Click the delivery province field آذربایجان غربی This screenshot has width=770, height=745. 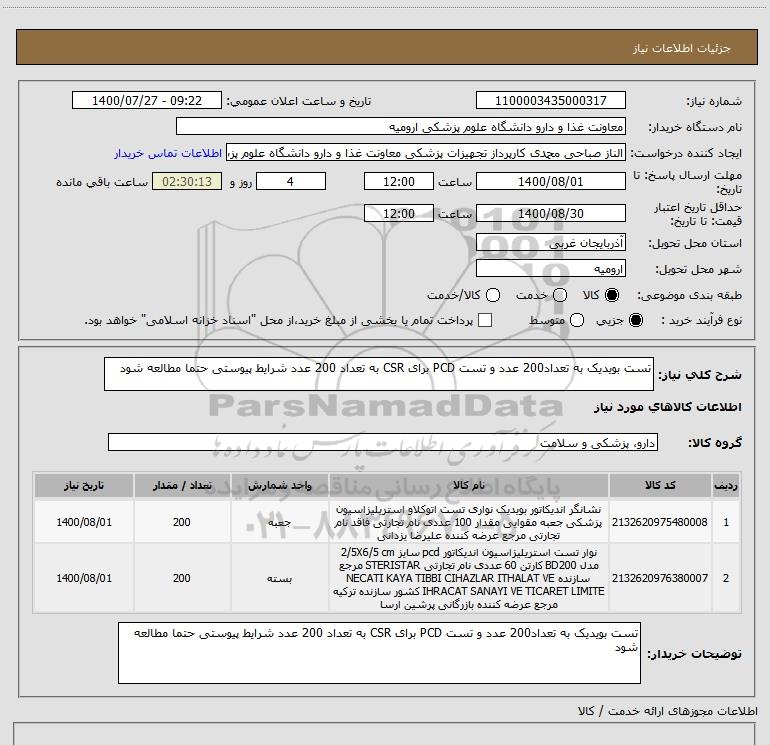tap(550, 243)
